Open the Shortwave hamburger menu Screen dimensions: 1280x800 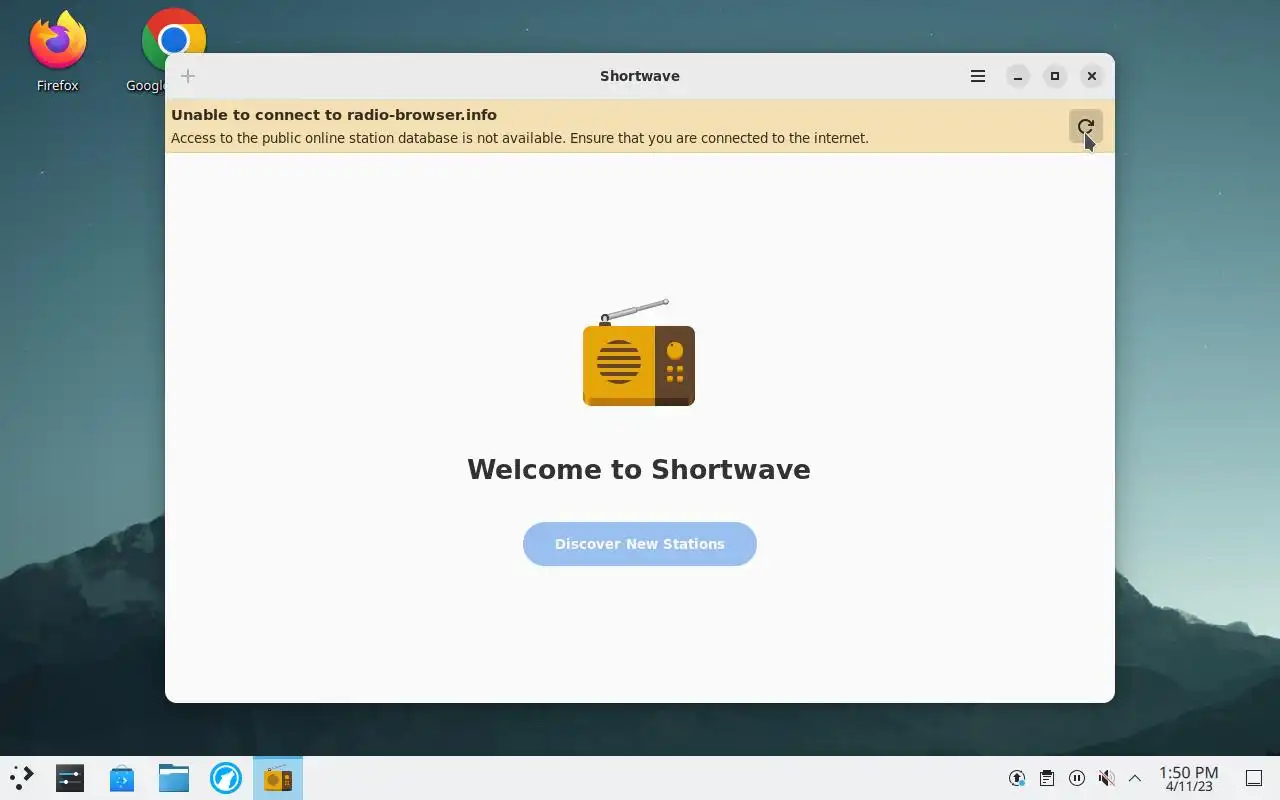(x=978, y=76)
